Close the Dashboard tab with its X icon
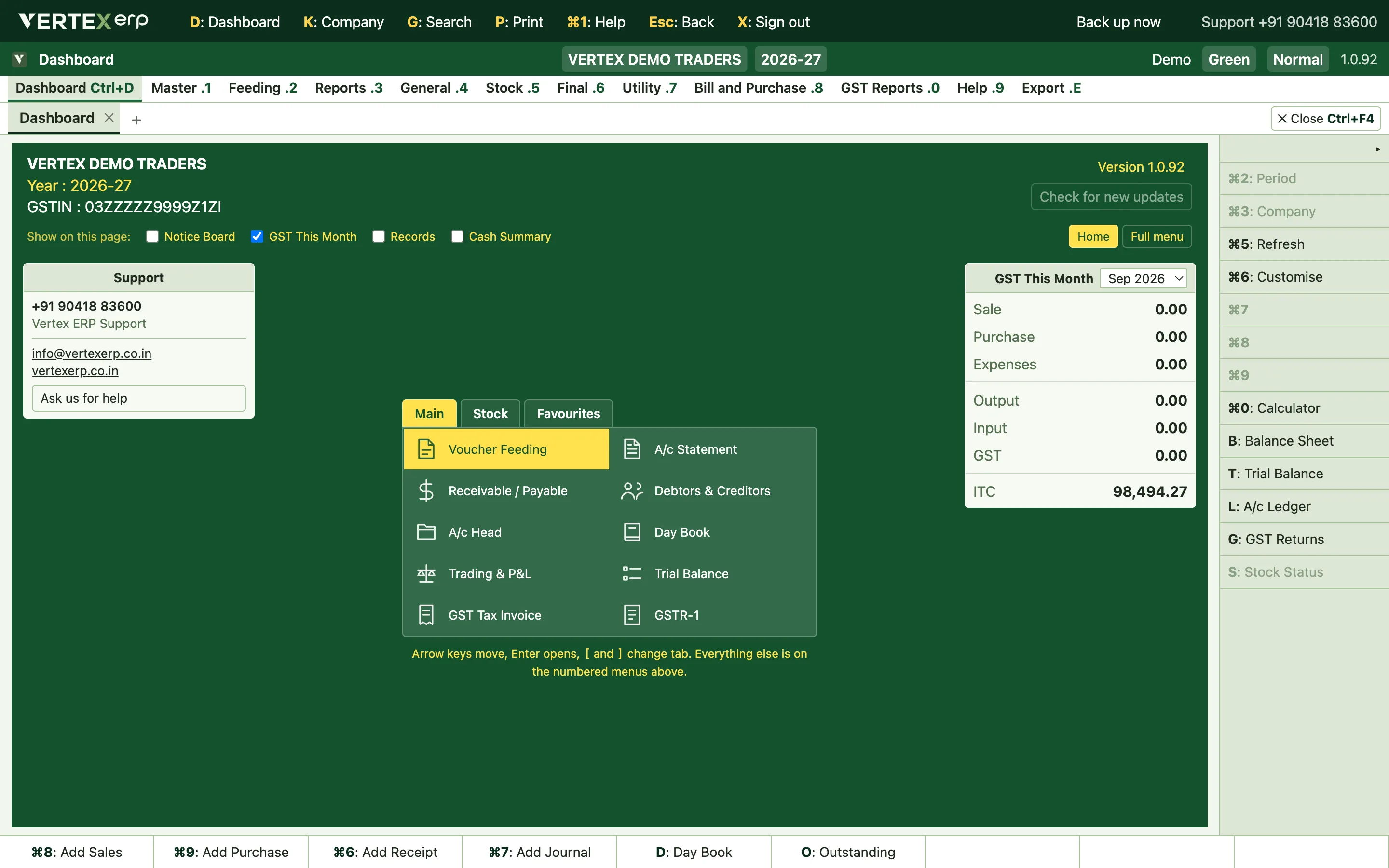Image resolution: width=1389 pixels, height=868 pixels. (109, 118)
